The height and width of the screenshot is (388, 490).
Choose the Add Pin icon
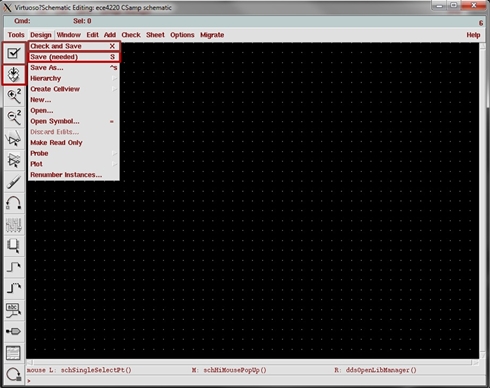point(14,331)
